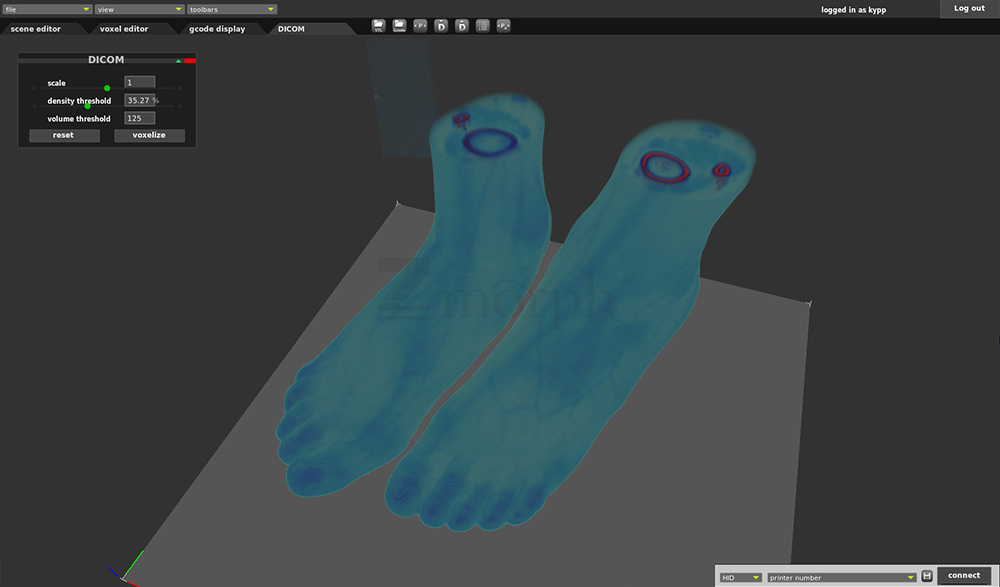Viewport: 1000px width, 587px height.
Task: Click the P arrows toolbar icon
Action: (x=420, y=25)
